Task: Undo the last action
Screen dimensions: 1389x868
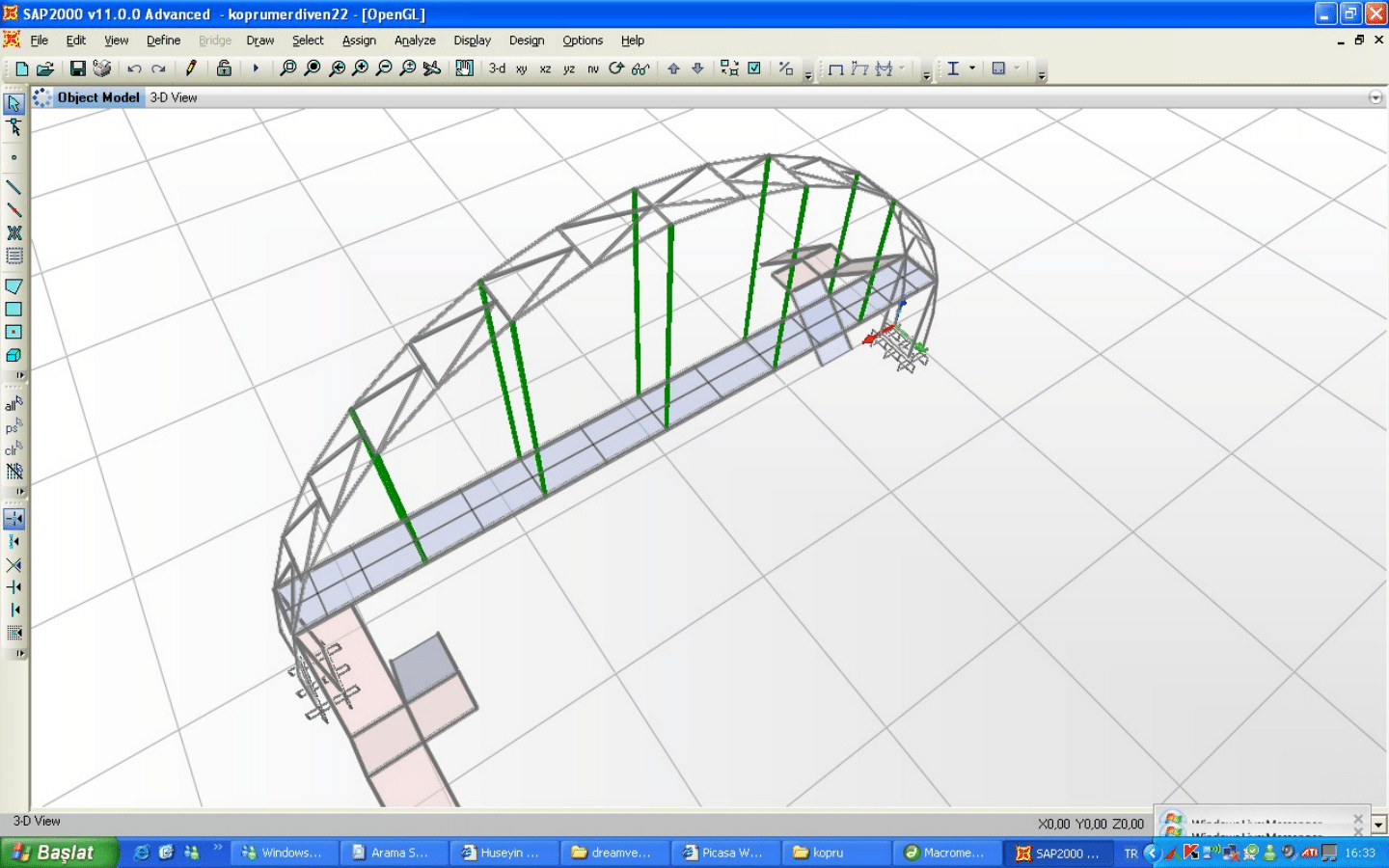Action: [134, 68]
